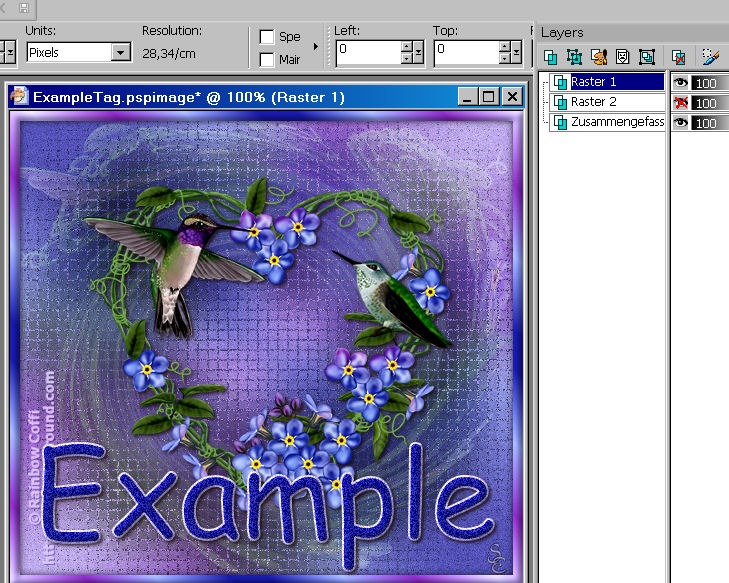
Task: Click the ExampleTag.pspimage document icon
Action: pos(19,96)
